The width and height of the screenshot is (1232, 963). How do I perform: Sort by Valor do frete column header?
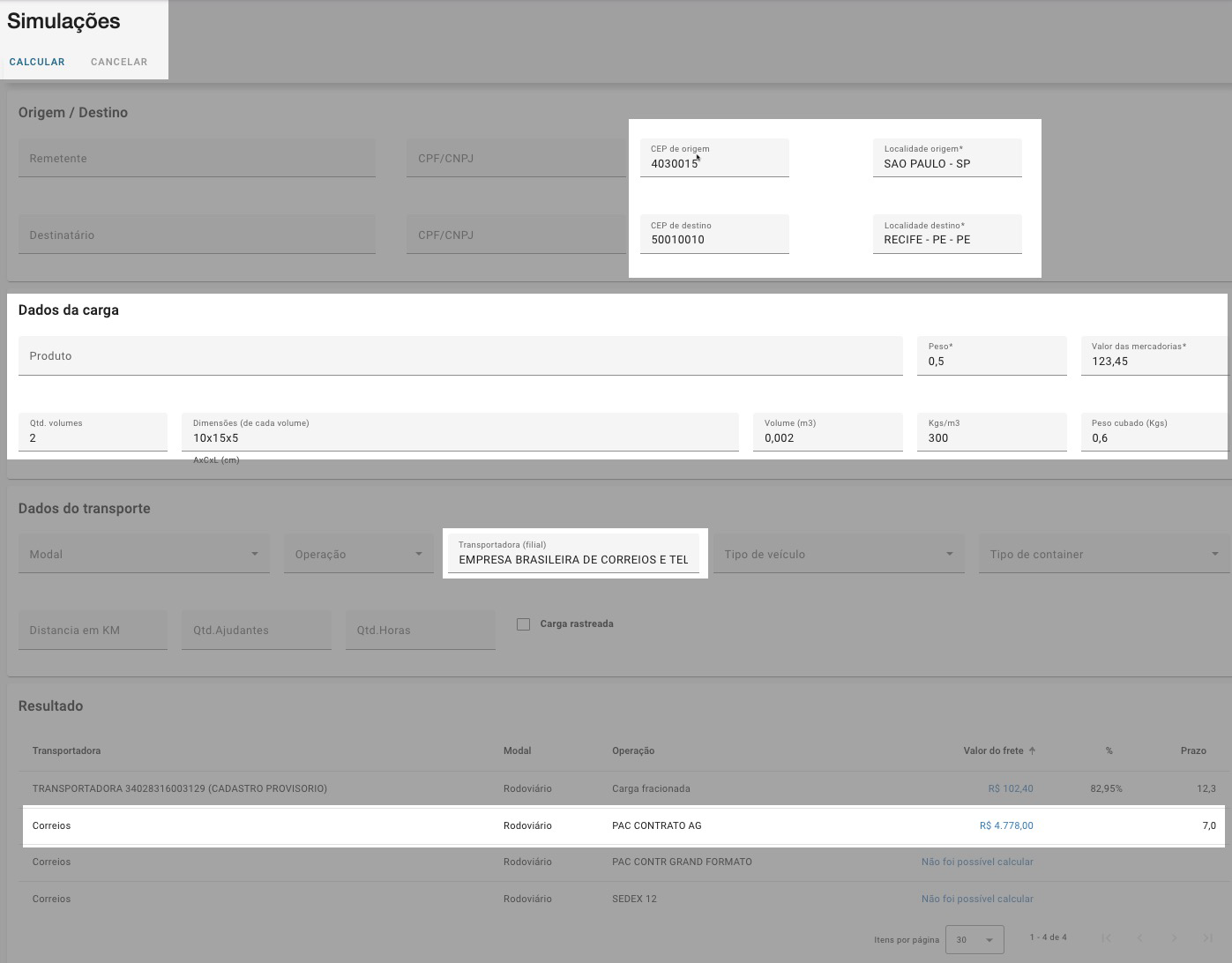993,750
